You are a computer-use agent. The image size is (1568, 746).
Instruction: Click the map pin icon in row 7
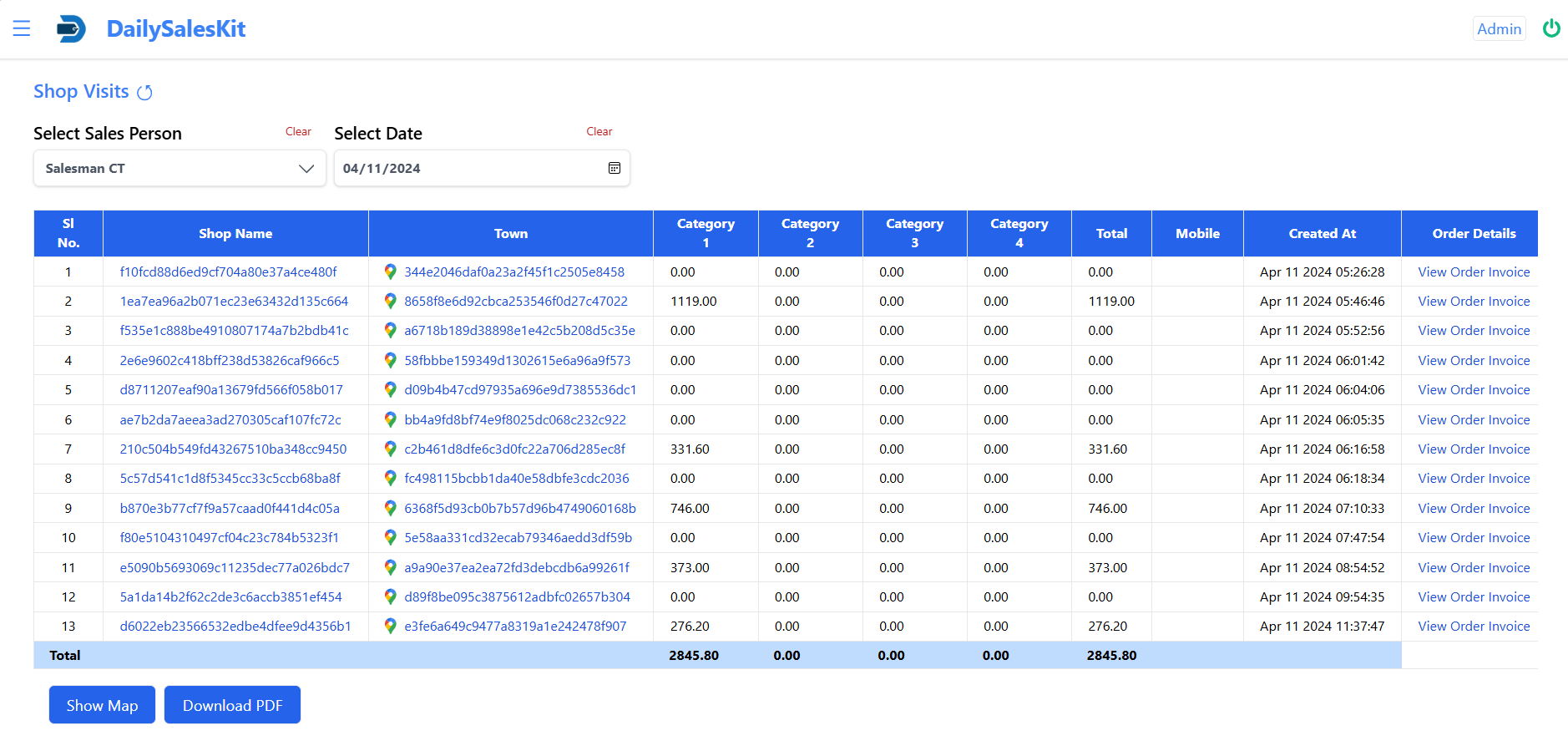tap(390, 449)
